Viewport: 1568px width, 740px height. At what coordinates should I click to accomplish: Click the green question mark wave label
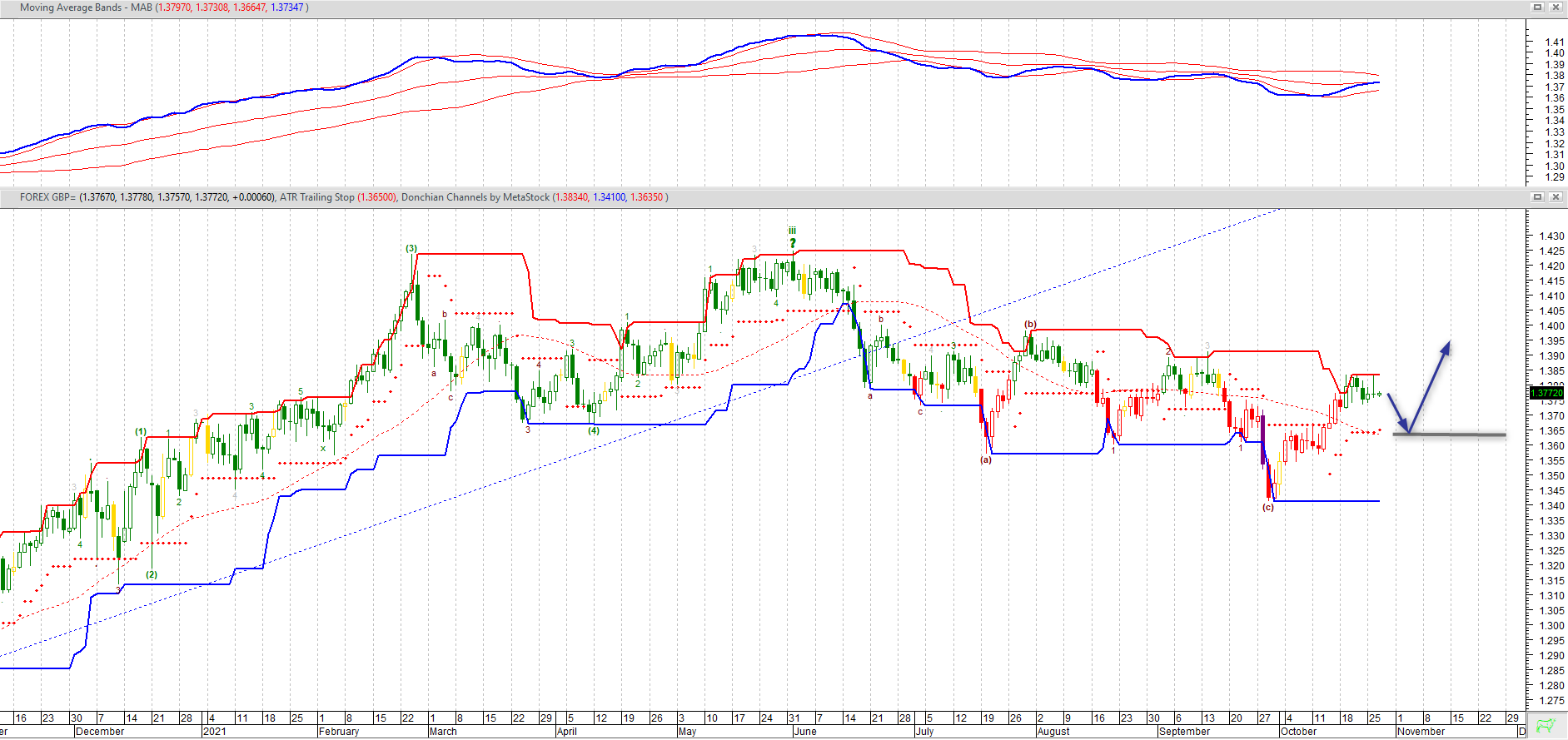coord(793,243)
